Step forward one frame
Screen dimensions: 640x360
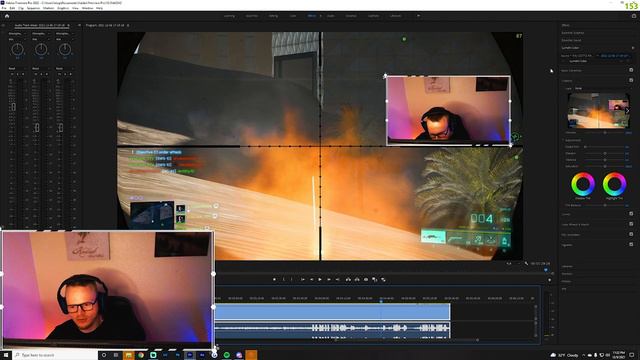coord(329,280)
